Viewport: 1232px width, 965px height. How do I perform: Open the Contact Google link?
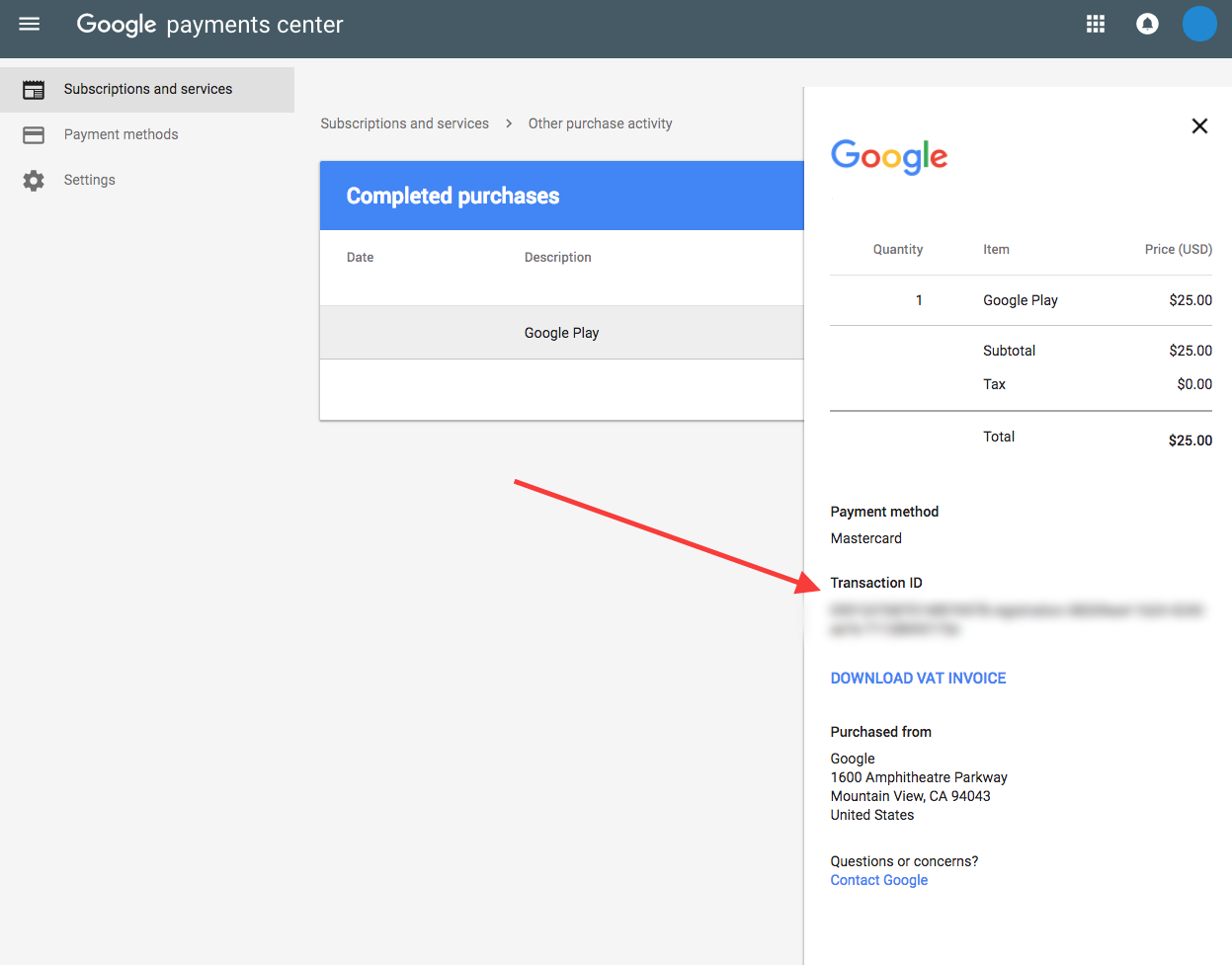[x=879, y=880]
